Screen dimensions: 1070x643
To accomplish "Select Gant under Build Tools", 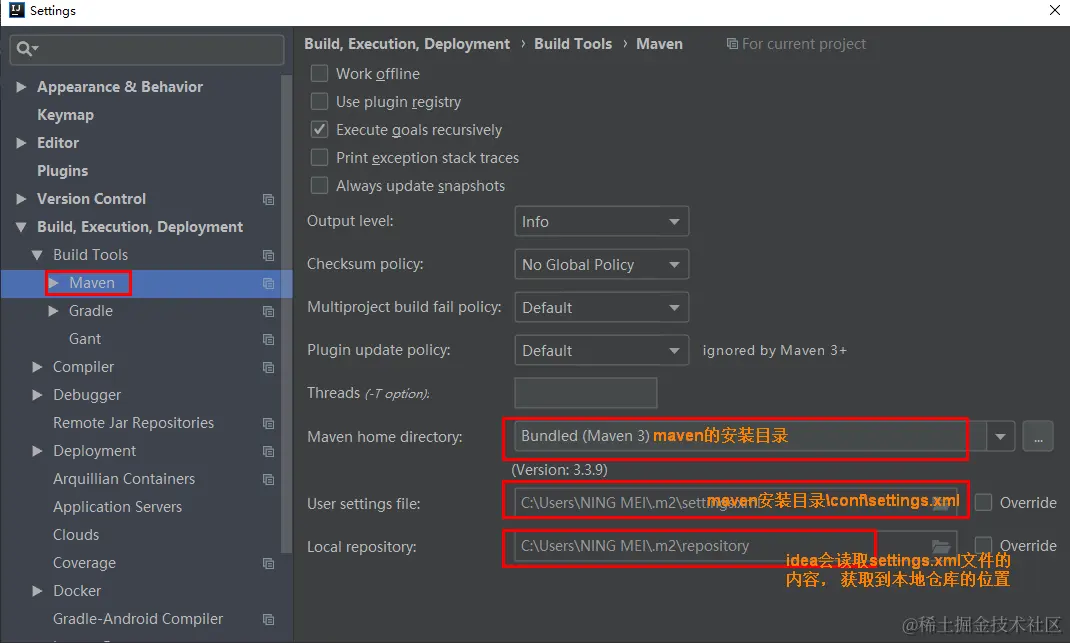I will pyautogui.click(x=85, y=339).
